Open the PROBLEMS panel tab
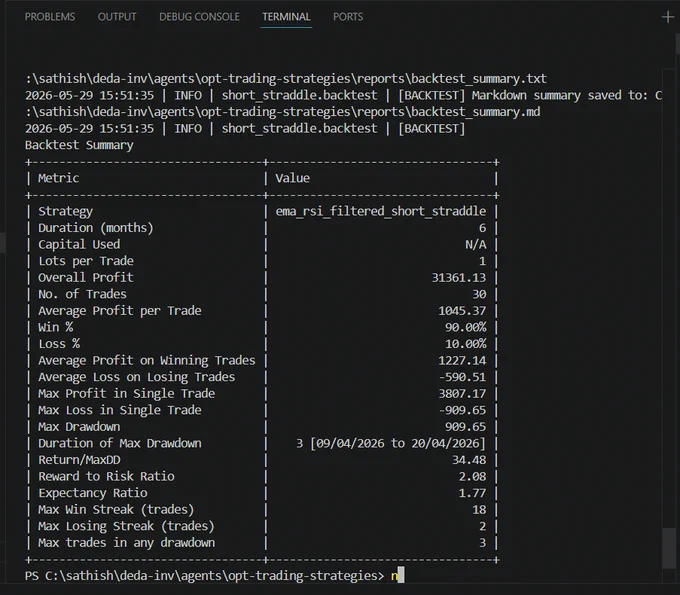680x595 pixels. pos(50,17)
